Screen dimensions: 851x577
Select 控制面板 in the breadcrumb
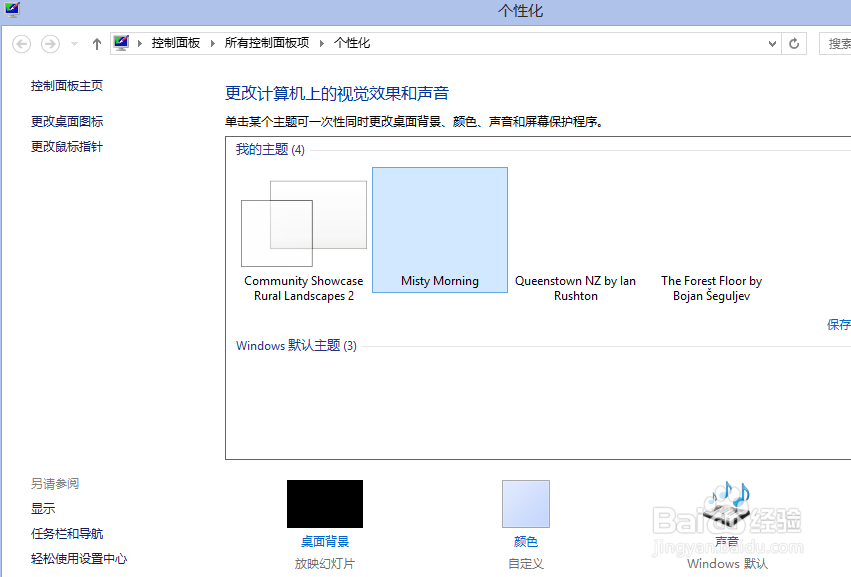point(176,43)
